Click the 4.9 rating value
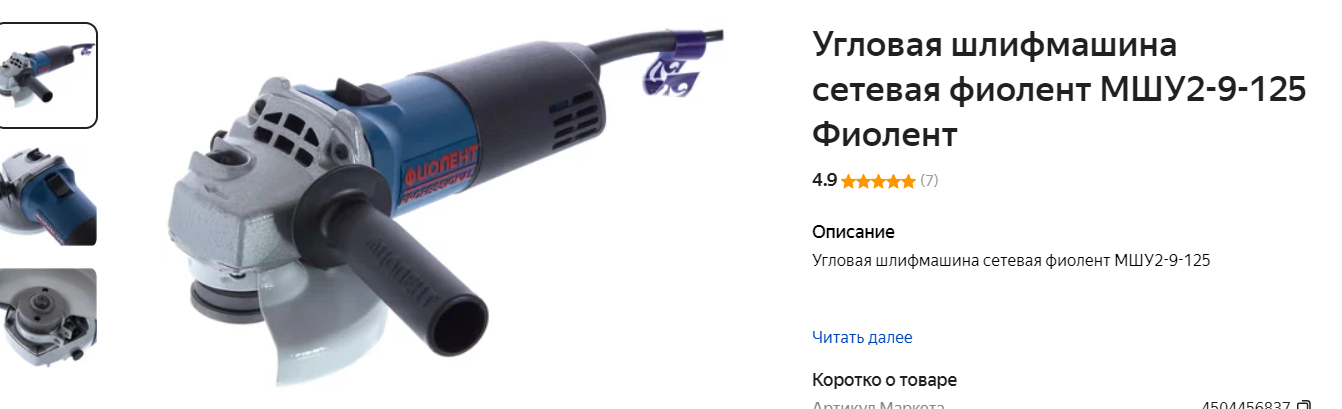The width and height of the screenshot is (1342, 409). tap(824, 181)
